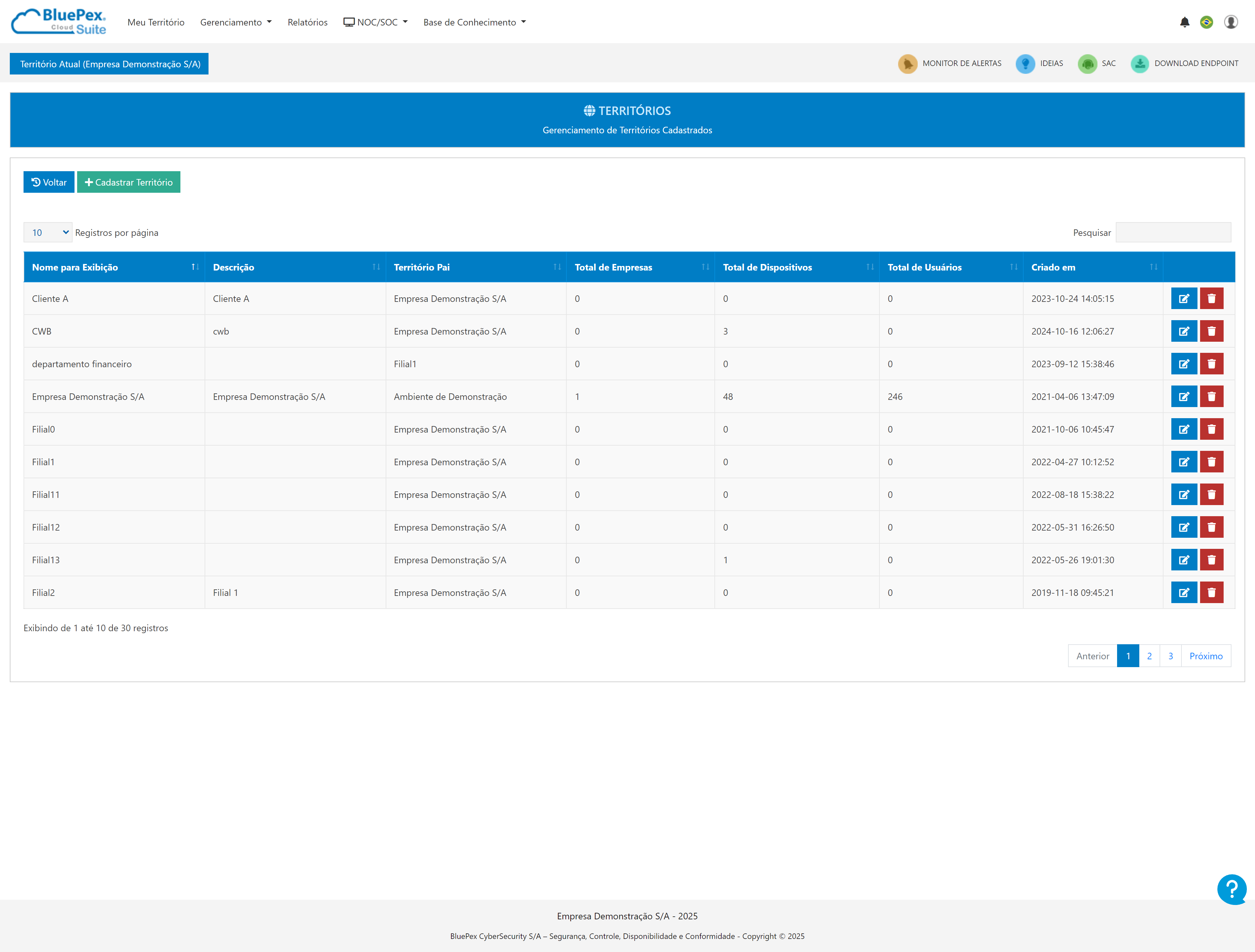The height and width of the screenshot is (952, 1255).
Task: Open the help question mark bubble
Action: point(1231,889)
